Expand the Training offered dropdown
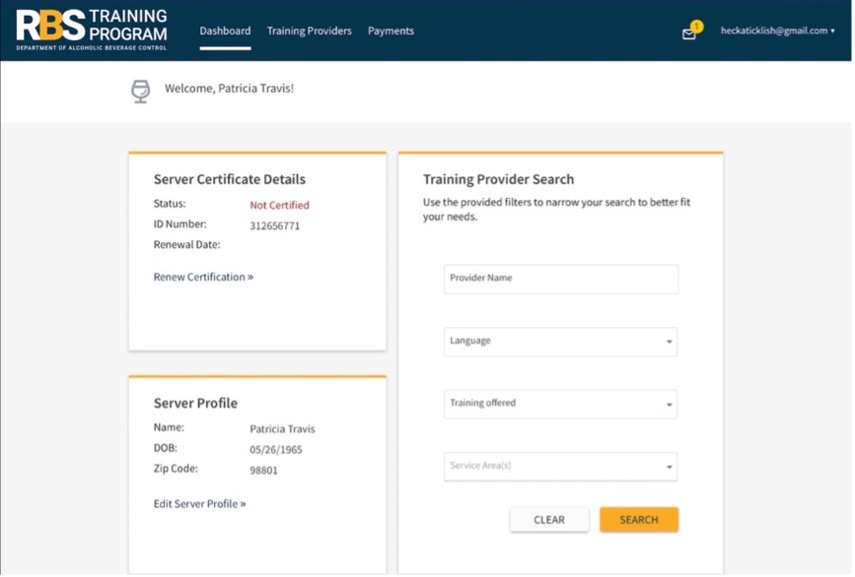 coord(560,404)
